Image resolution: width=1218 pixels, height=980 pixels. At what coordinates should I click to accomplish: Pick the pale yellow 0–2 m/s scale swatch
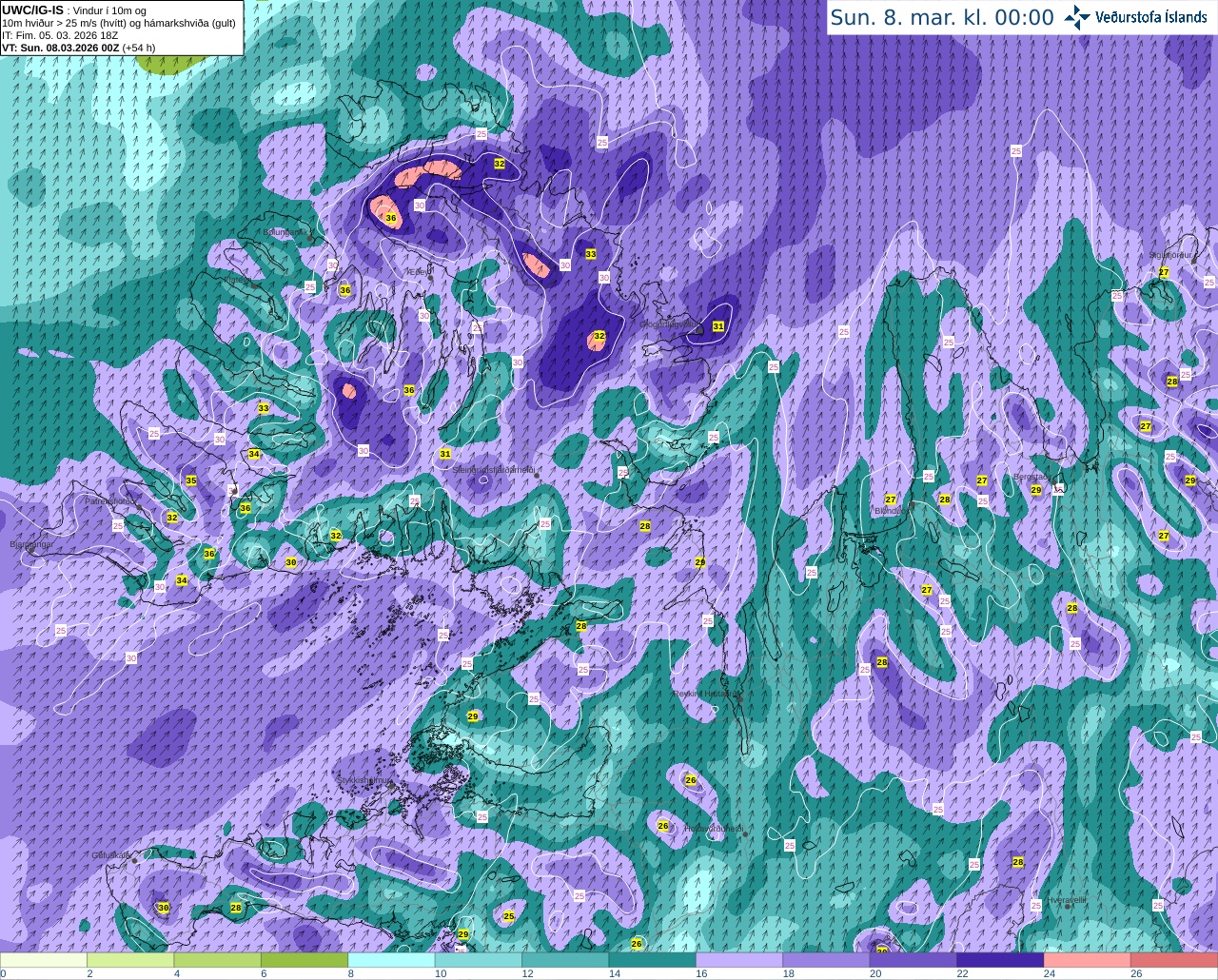pos(44,960)
